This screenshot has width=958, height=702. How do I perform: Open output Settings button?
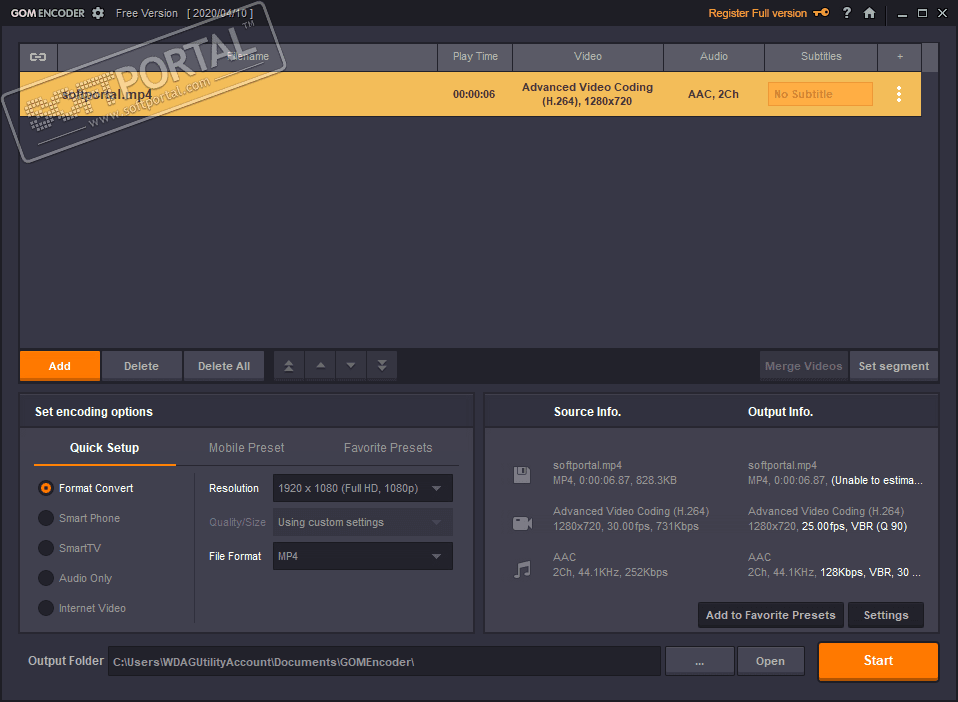pos(886,615)
